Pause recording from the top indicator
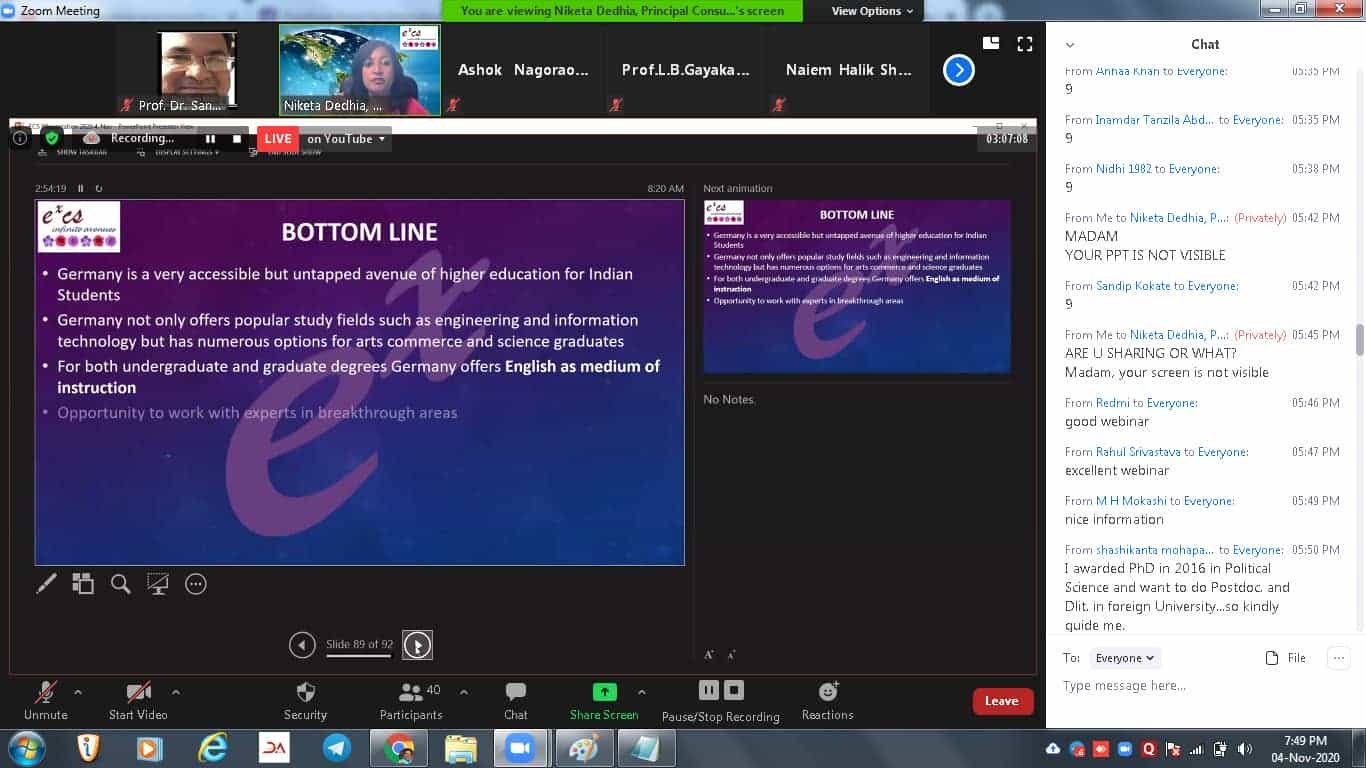1366x768 pixels. (x=211, y=139)
